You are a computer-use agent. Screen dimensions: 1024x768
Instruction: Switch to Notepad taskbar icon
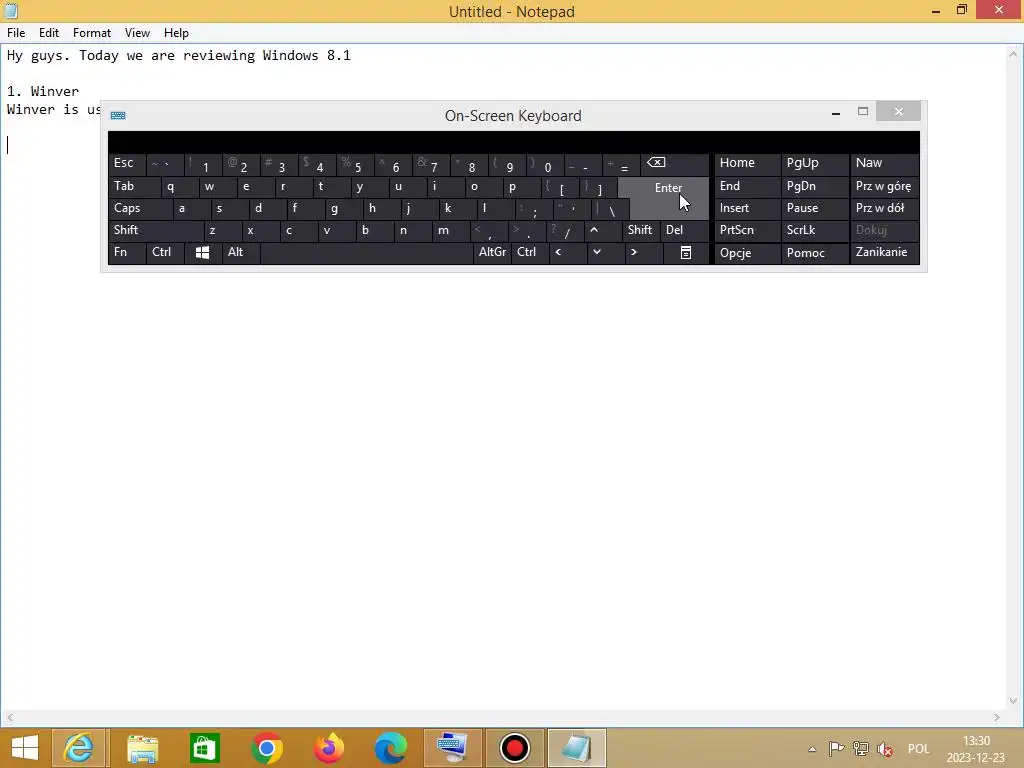click(x=577, y=748)
